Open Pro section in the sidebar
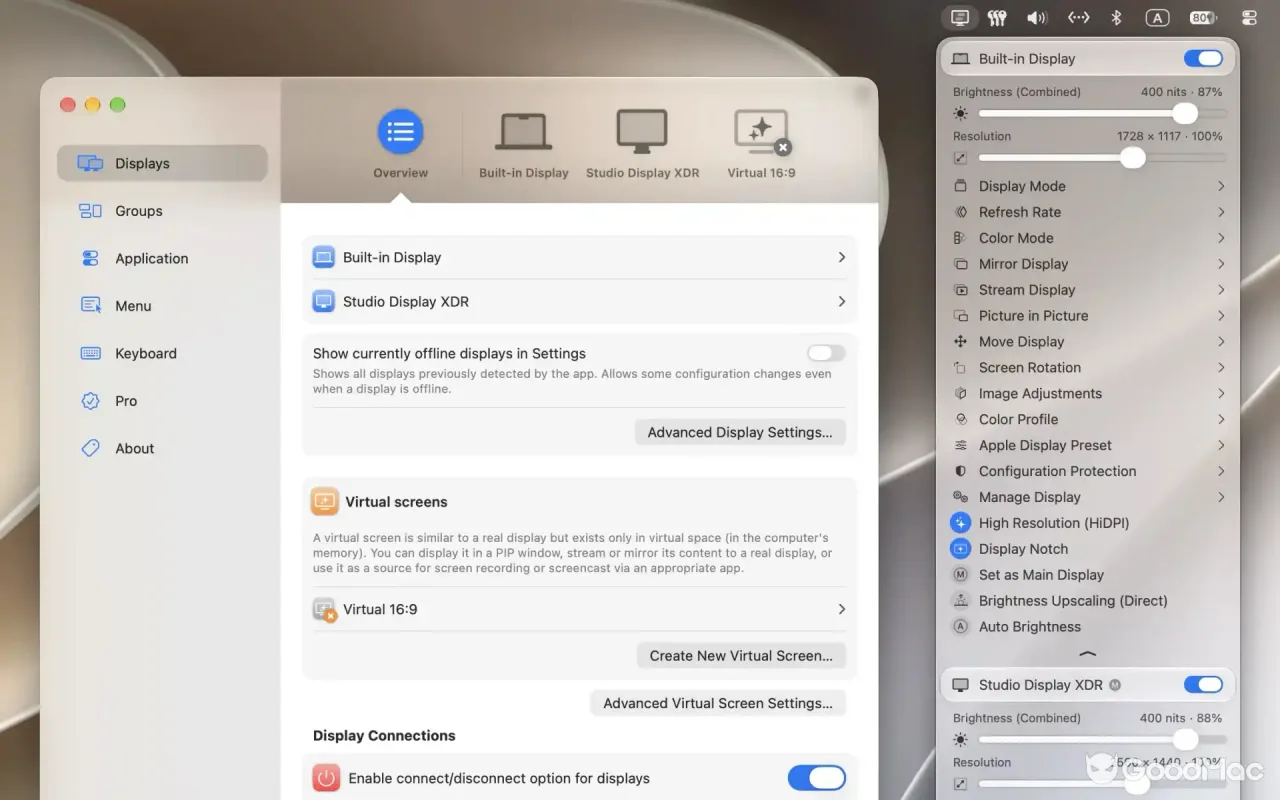Image resolution: width=1280 pixels, height=800 pixels. [162, 401]
